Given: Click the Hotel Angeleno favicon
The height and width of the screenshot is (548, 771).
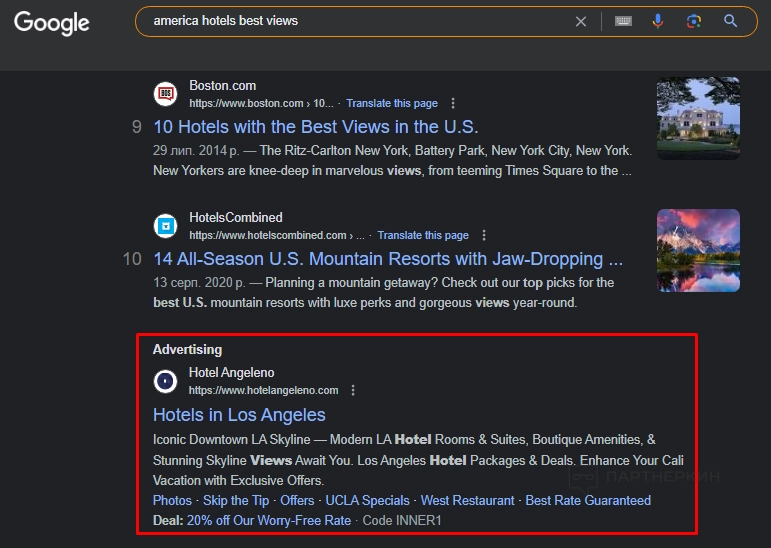Looking at the screenshot, I should click(165, 381).
